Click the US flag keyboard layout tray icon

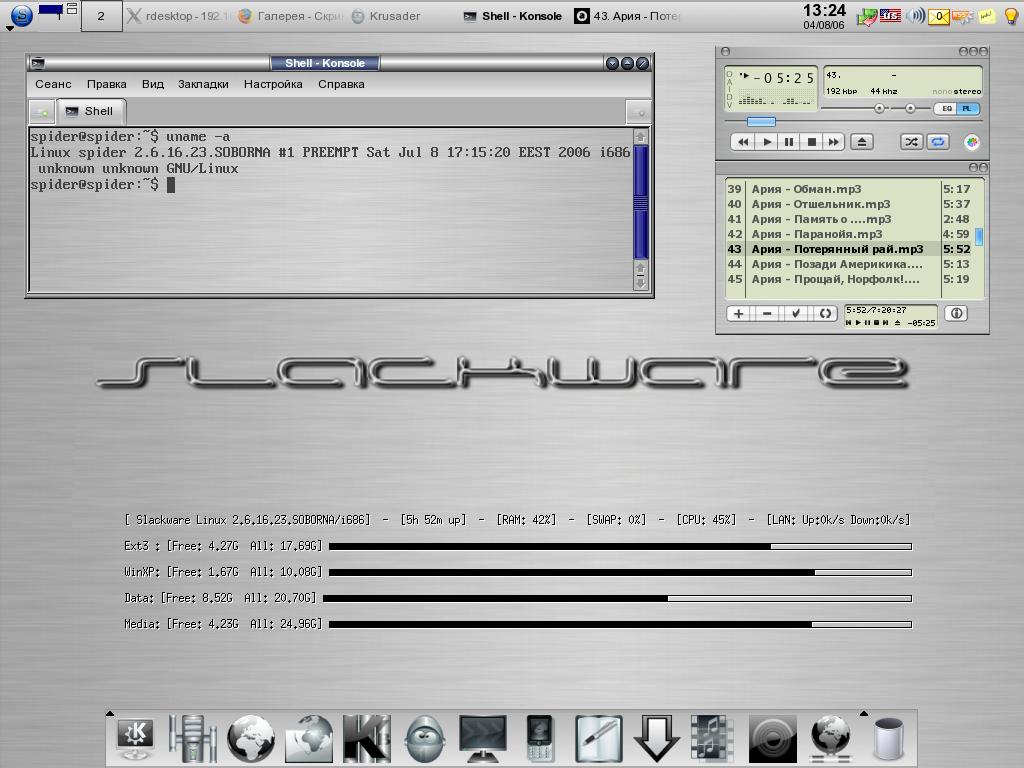(890, 15)
